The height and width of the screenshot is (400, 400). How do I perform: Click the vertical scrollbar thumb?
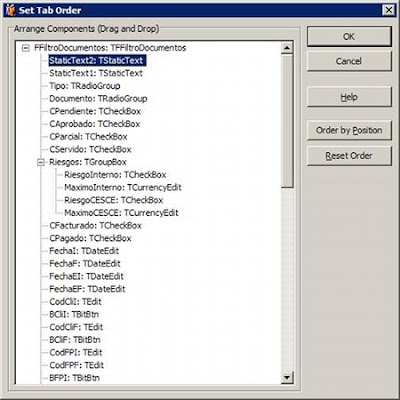tap(287, 121)
